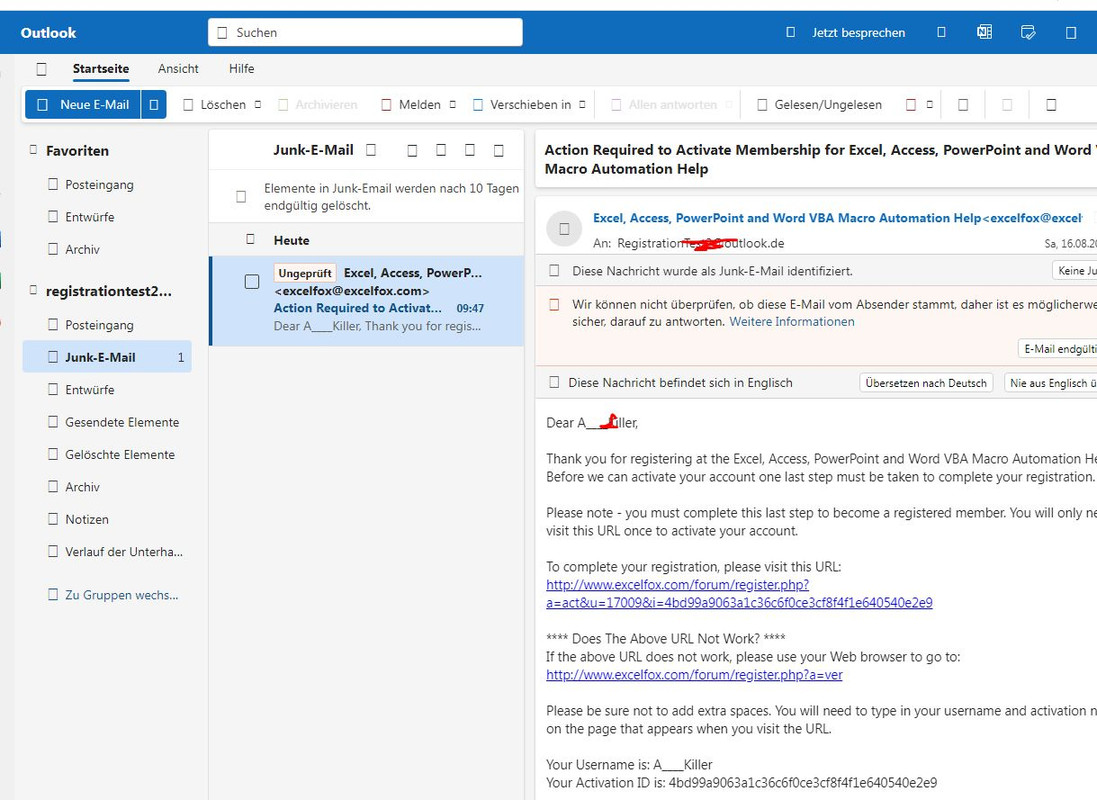Tick the checkbox of the excelfox message
This screenshot has width=1097, height=800.
coord(252,281)
